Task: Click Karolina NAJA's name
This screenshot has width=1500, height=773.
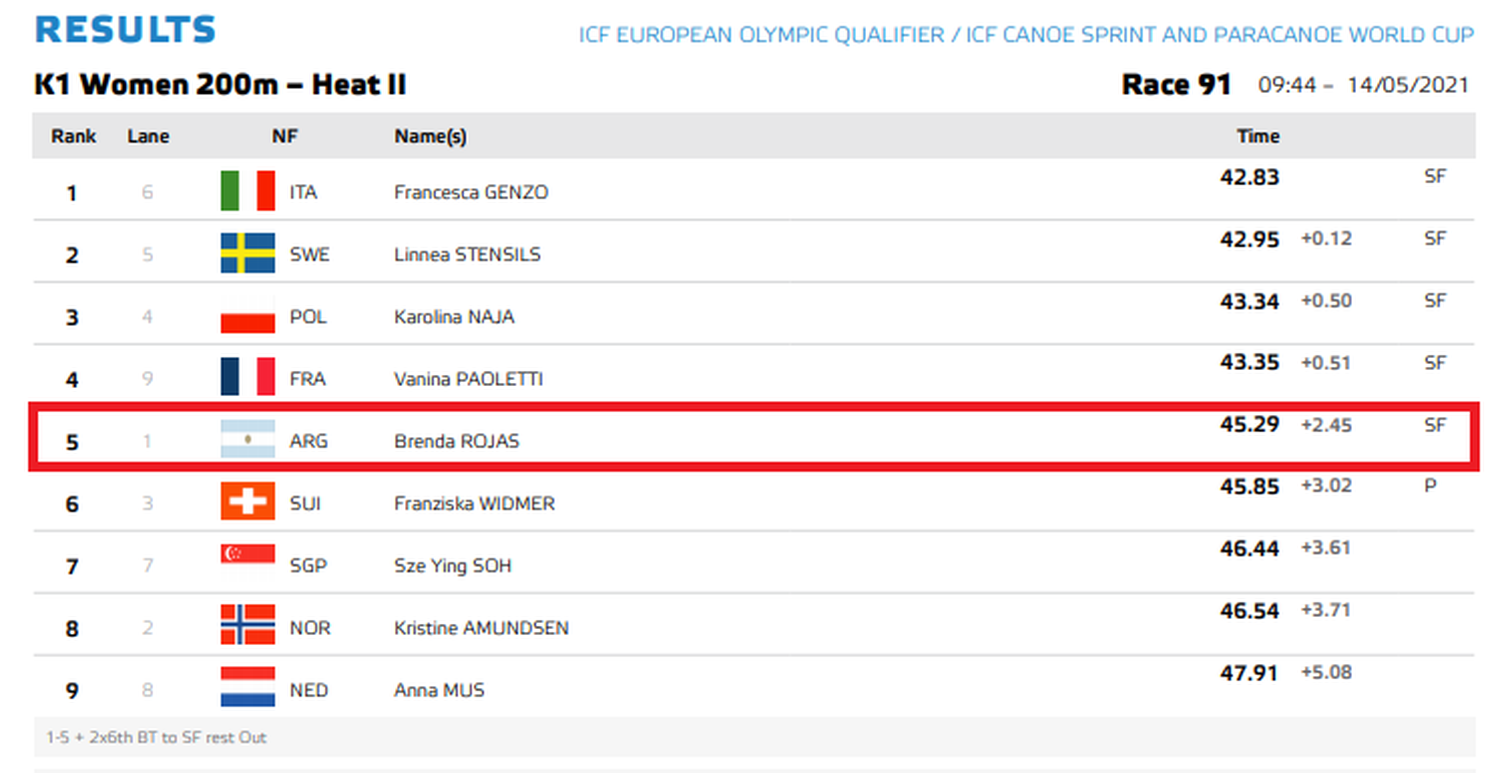Action: click(454, 317)
